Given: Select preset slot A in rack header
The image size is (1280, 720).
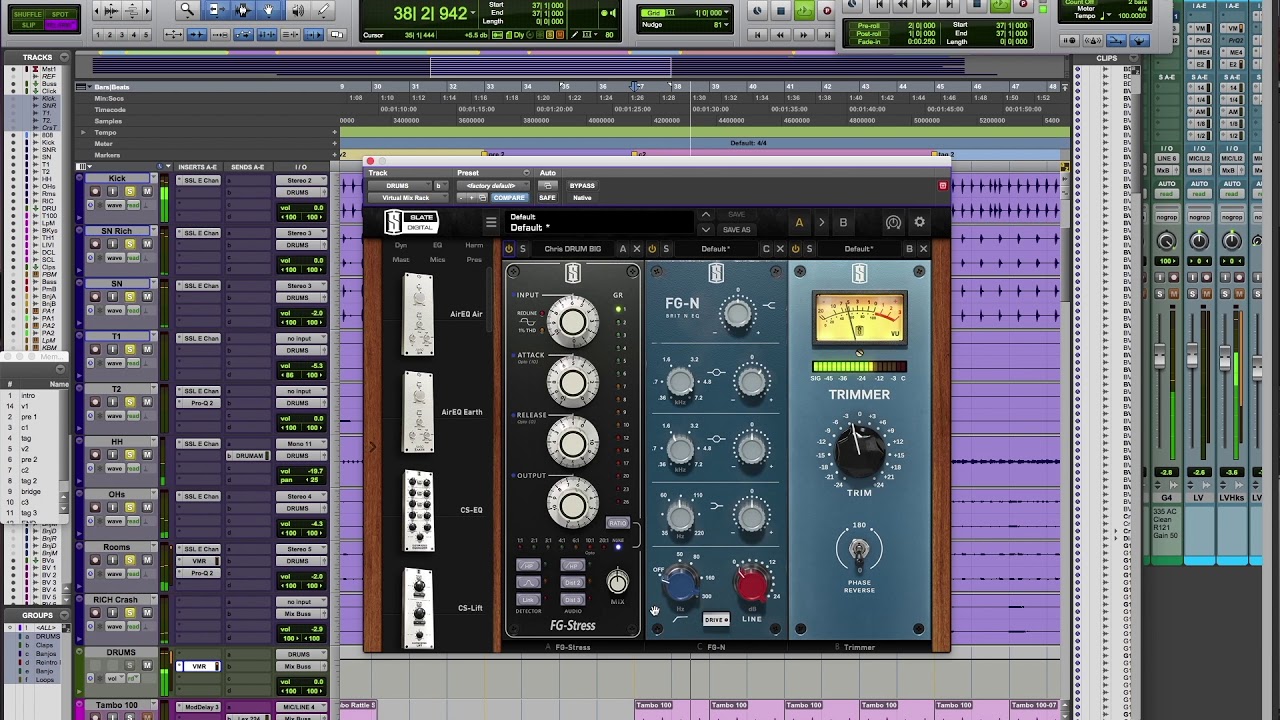Looking at the screenshot, I should (799, 223).
